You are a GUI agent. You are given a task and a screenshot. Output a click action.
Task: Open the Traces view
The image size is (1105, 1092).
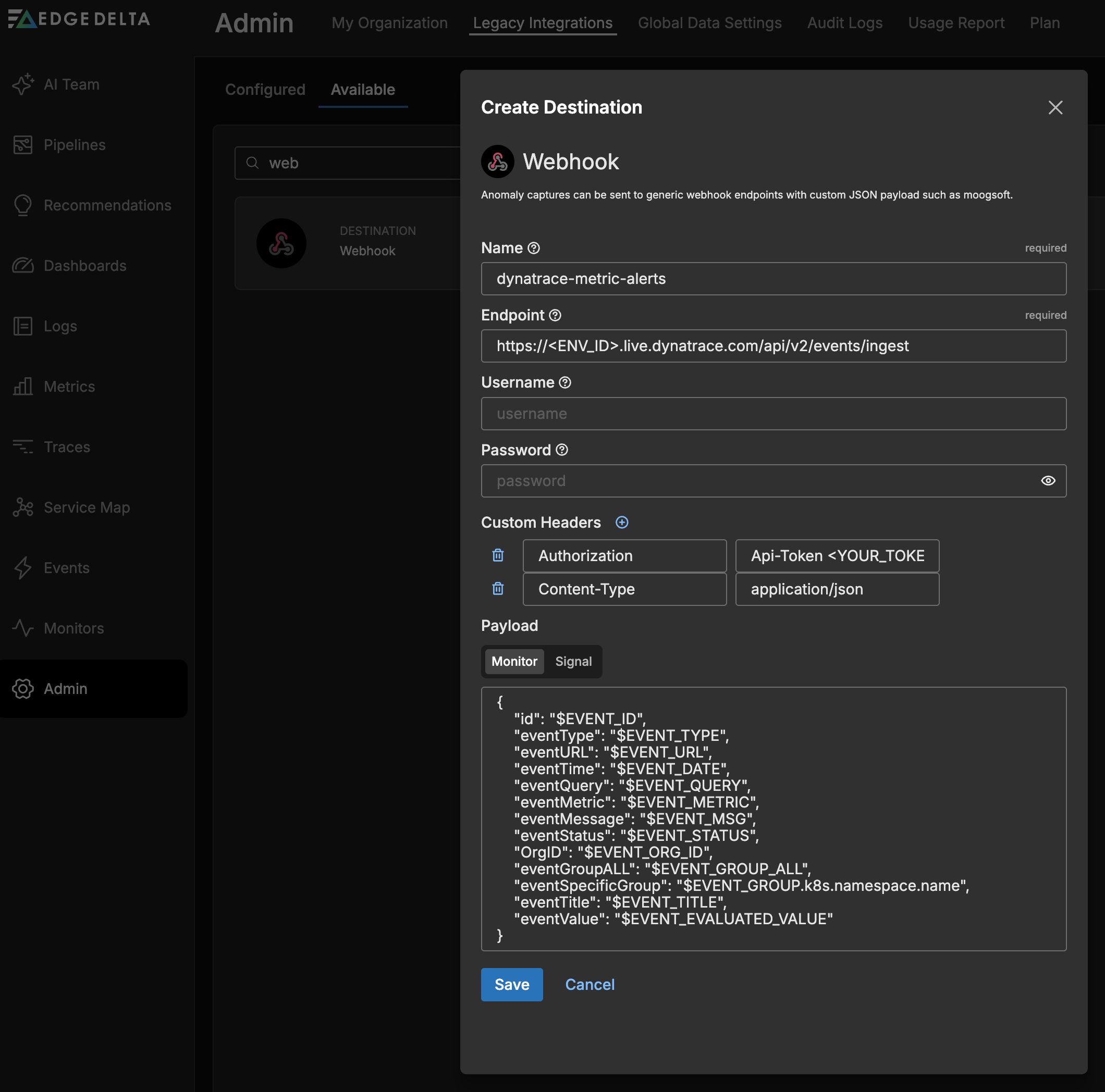[x=66, y=446]
